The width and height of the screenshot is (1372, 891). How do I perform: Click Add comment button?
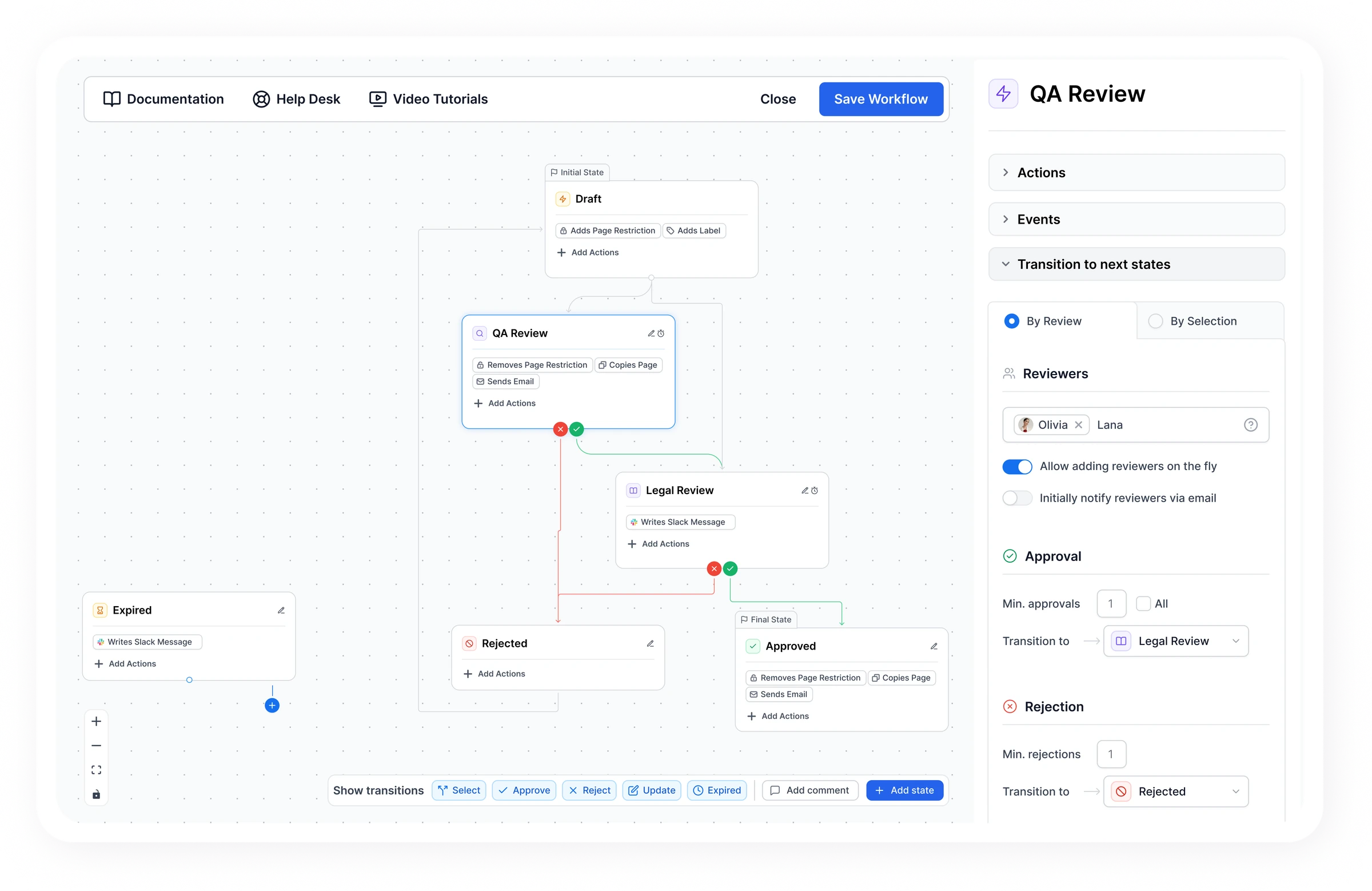(810, 791)
